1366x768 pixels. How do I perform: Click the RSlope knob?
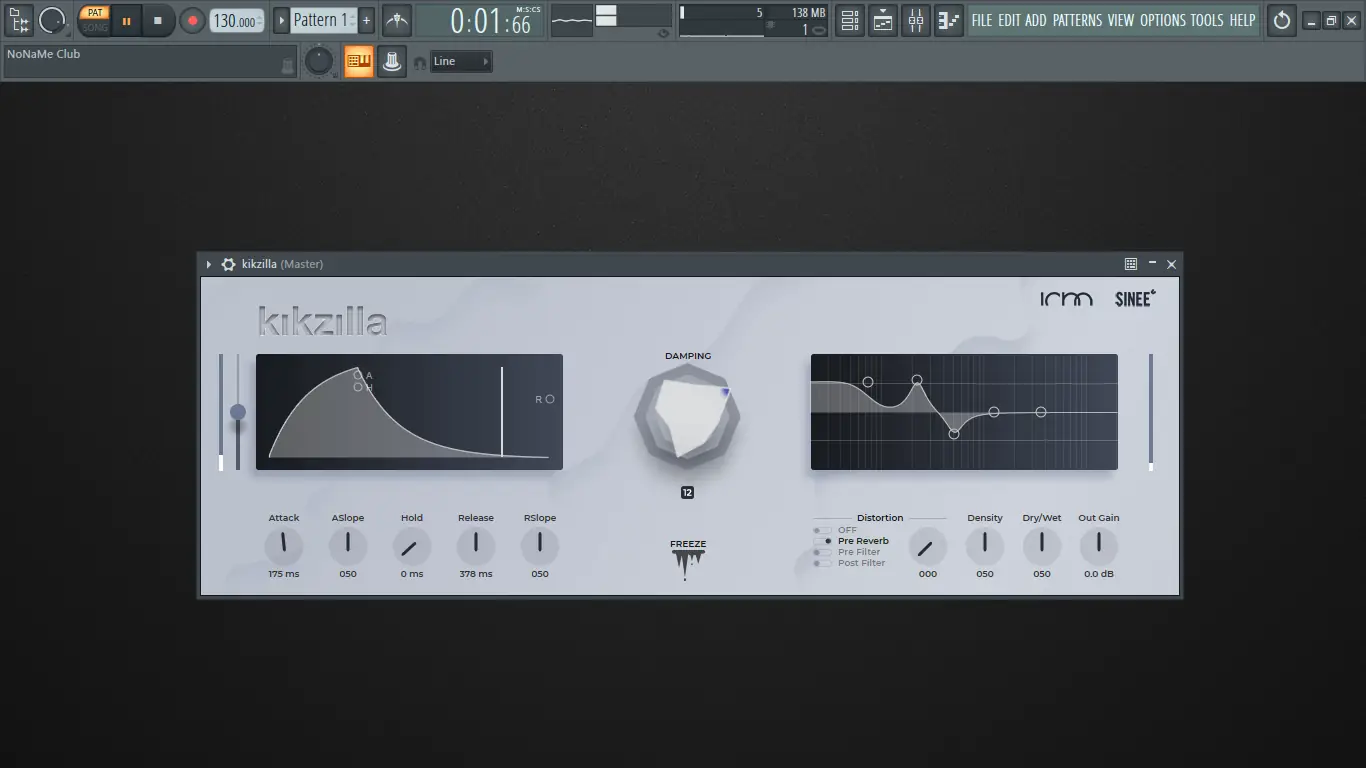click(540, 546)
